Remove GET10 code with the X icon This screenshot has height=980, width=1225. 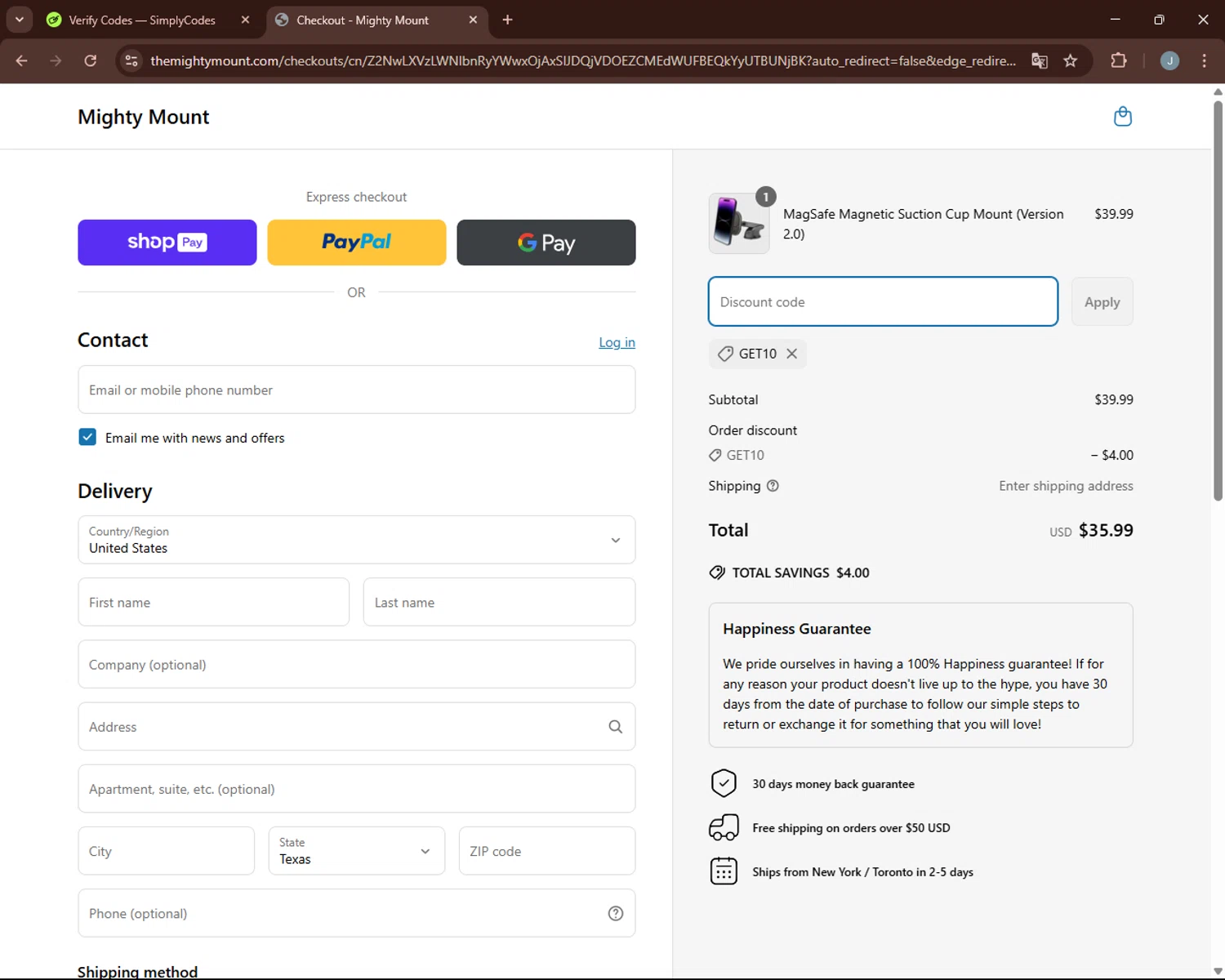point(791,354)
